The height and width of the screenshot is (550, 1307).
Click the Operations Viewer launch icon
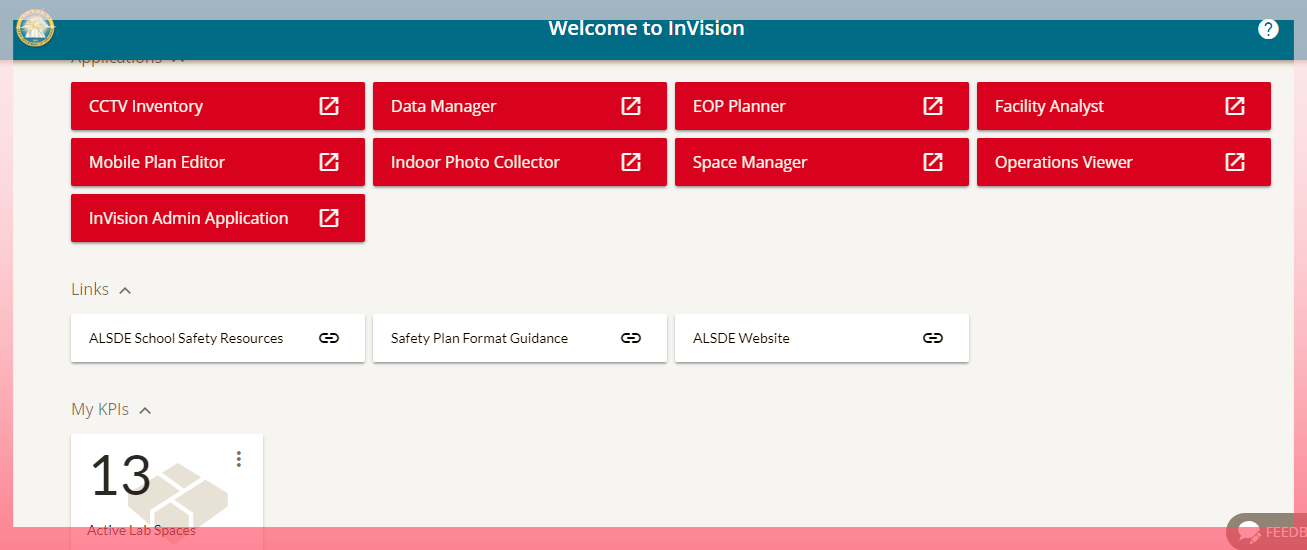pos(1235,162)
